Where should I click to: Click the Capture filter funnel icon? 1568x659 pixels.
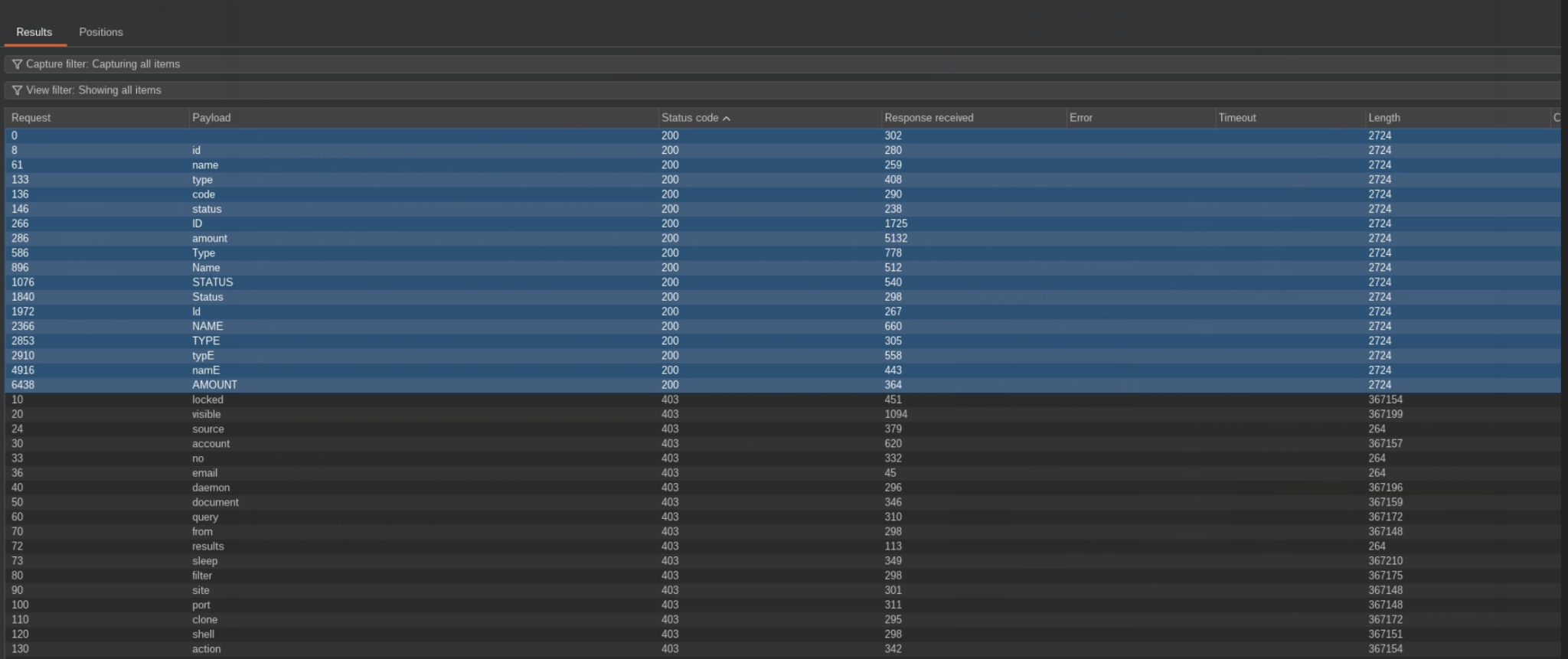point(17,64)
